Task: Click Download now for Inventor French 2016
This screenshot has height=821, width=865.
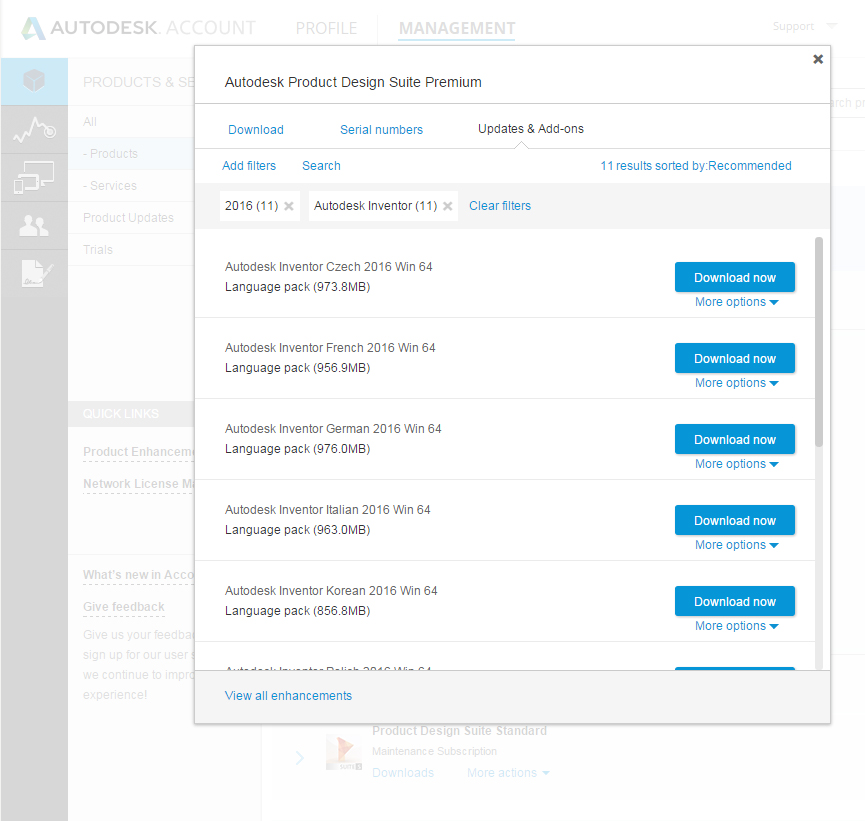Action: click(x=735, y=358)
